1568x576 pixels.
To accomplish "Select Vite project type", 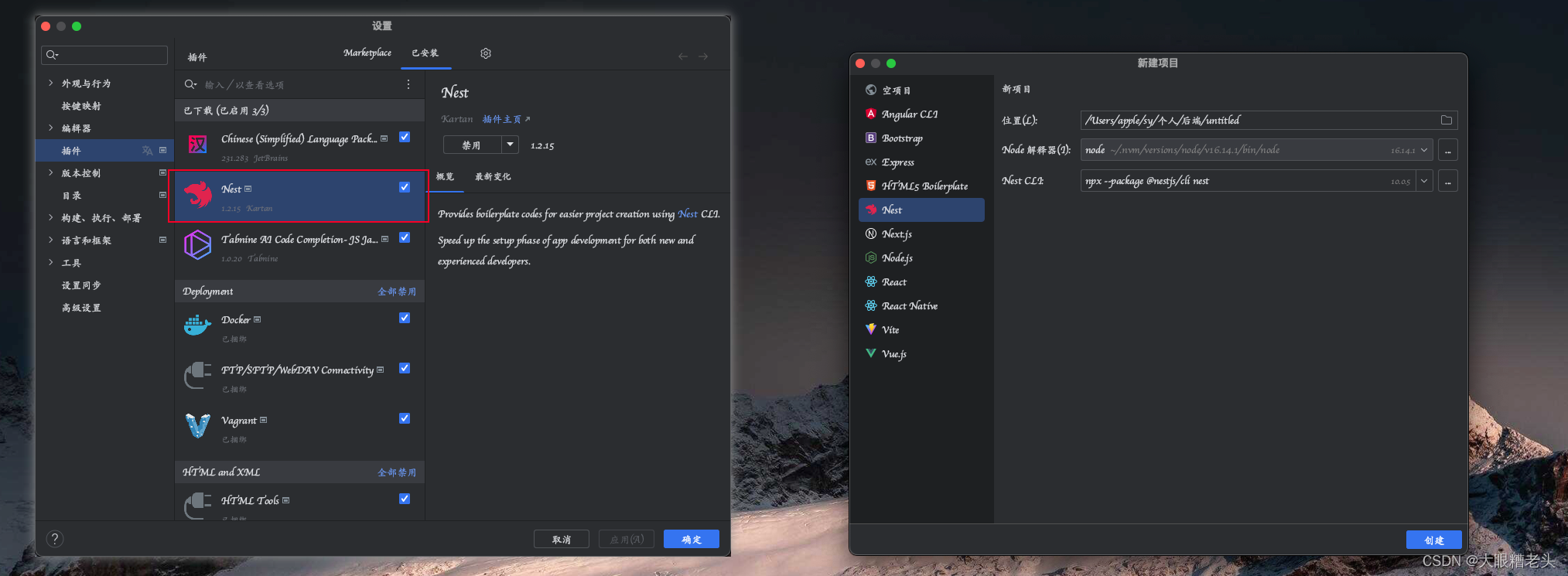I will (x=921, y=329).
